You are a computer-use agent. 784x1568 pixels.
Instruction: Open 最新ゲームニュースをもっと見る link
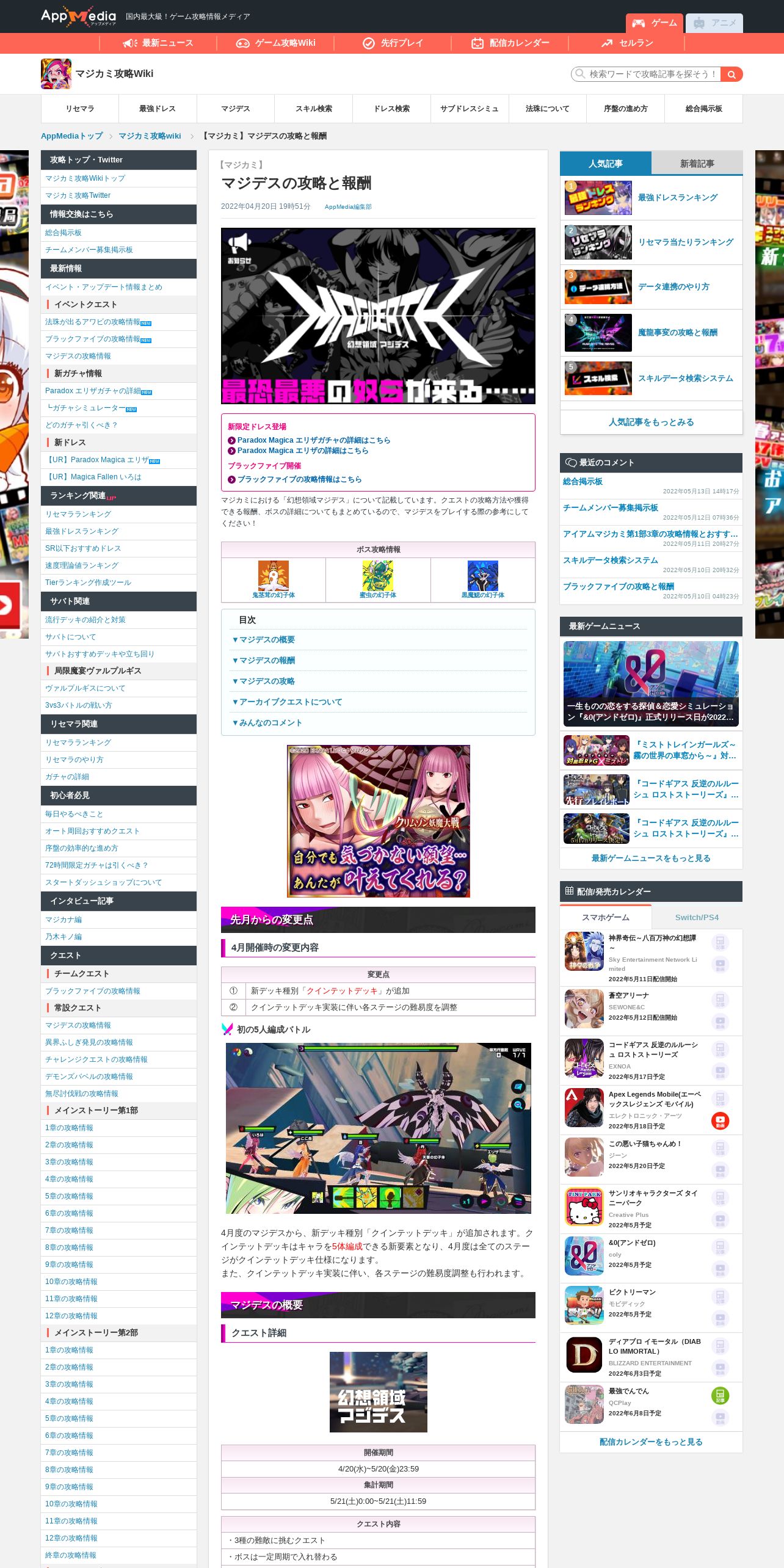(x=651, y=858)
